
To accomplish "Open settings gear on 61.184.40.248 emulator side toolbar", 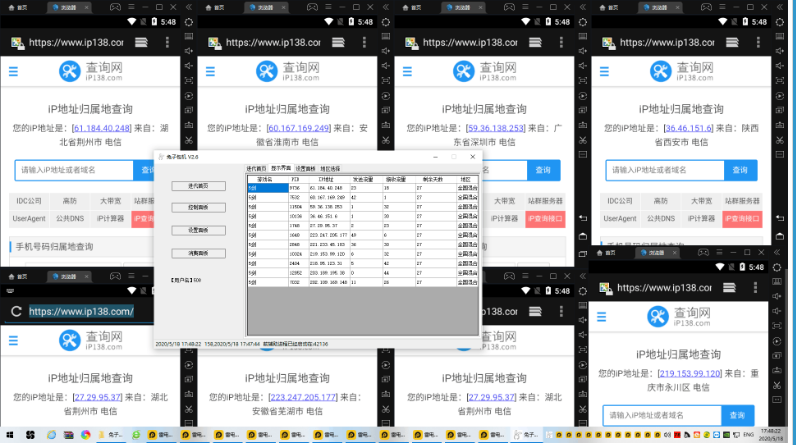I will 189,22.
